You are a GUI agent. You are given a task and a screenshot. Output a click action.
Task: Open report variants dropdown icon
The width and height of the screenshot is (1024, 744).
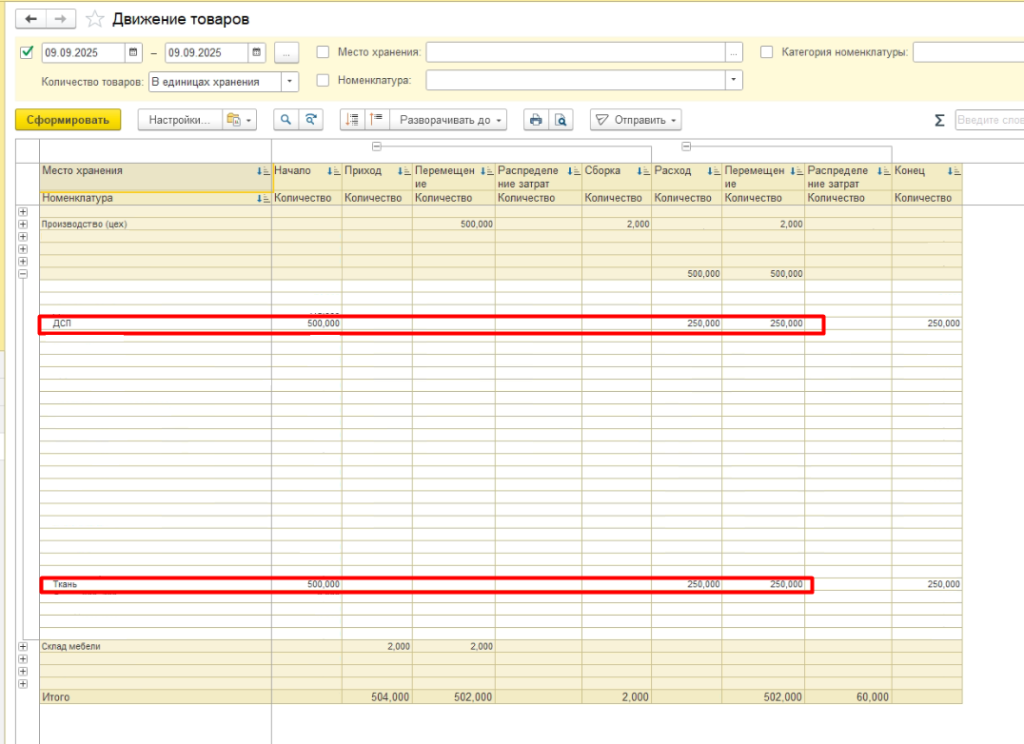coord(239,120)
